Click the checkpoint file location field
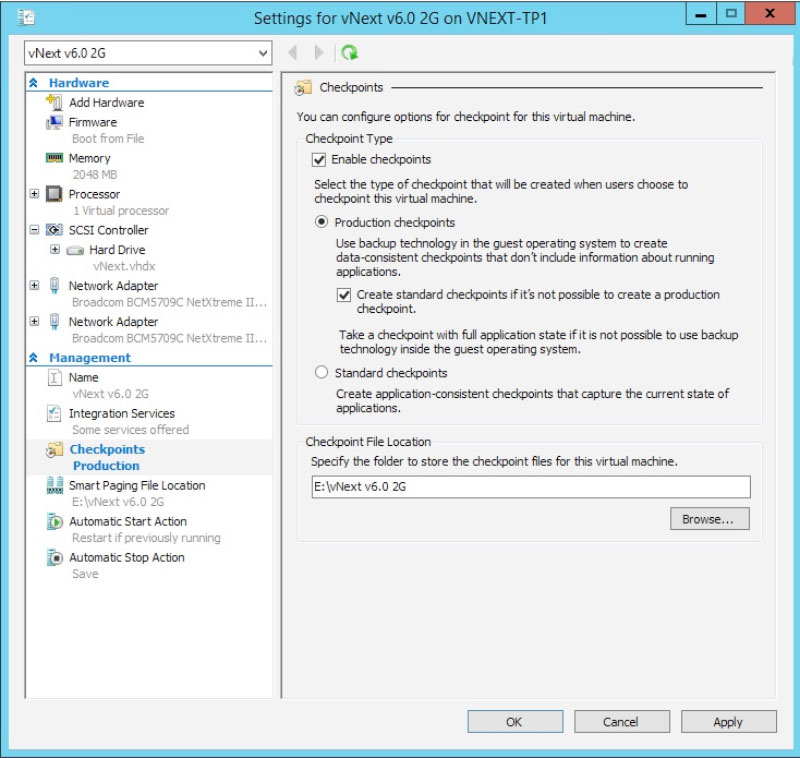Screen dimensions: 800x758 [x=531, y=487]
